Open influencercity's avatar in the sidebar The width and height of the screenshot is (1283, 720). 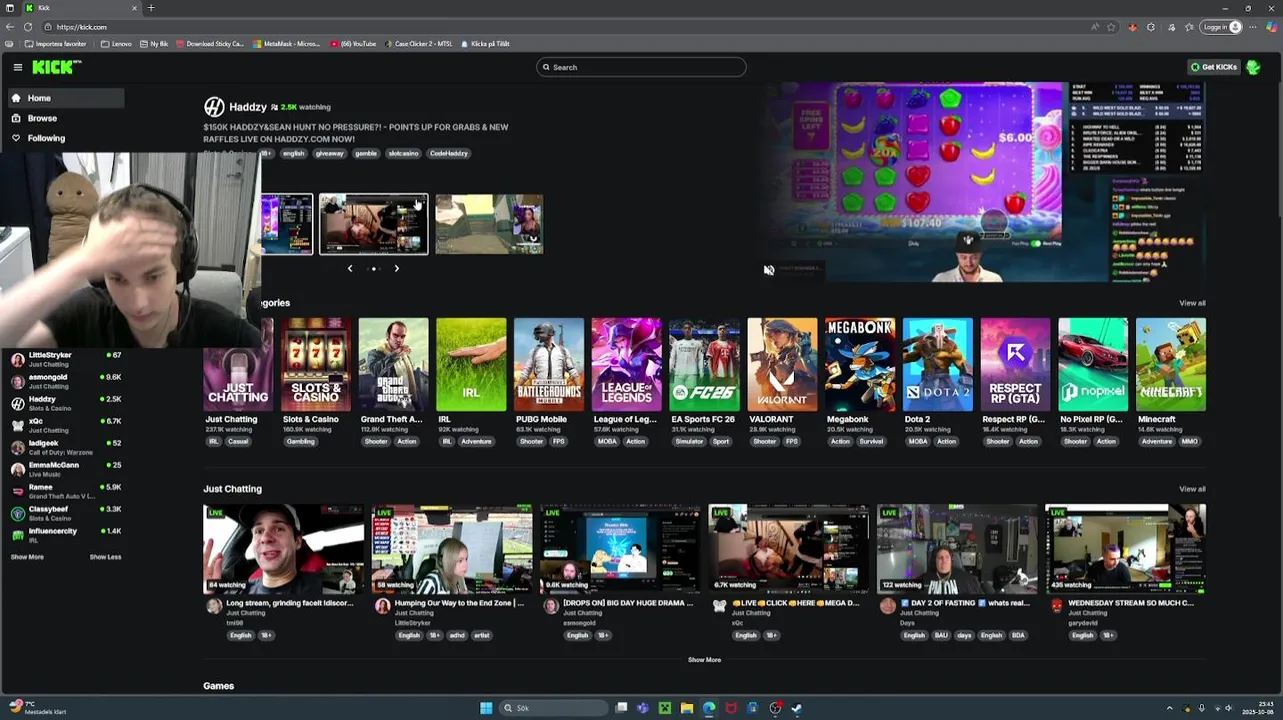click(18, 535)
